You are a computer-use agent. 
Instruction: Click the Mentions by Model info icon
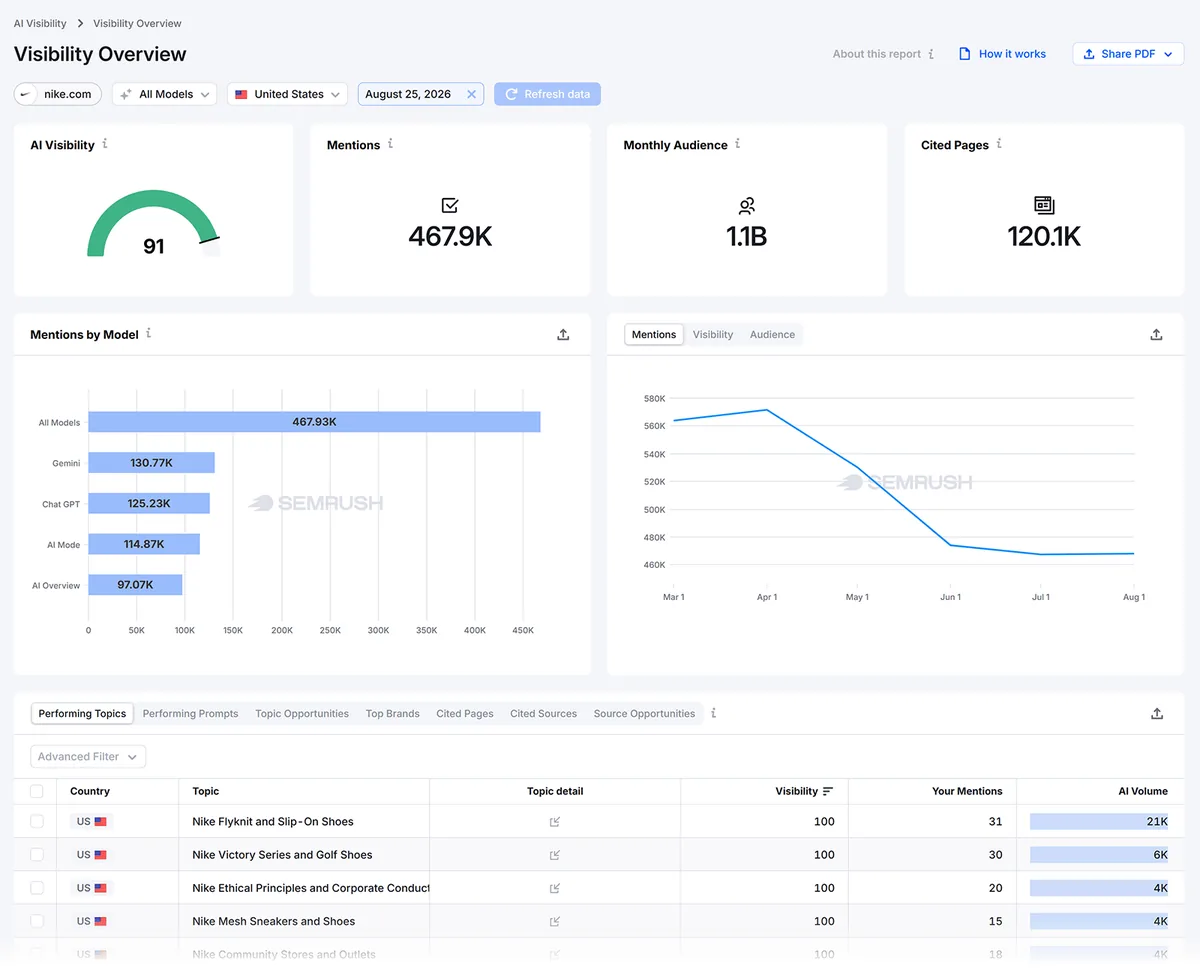pos(149,333)
